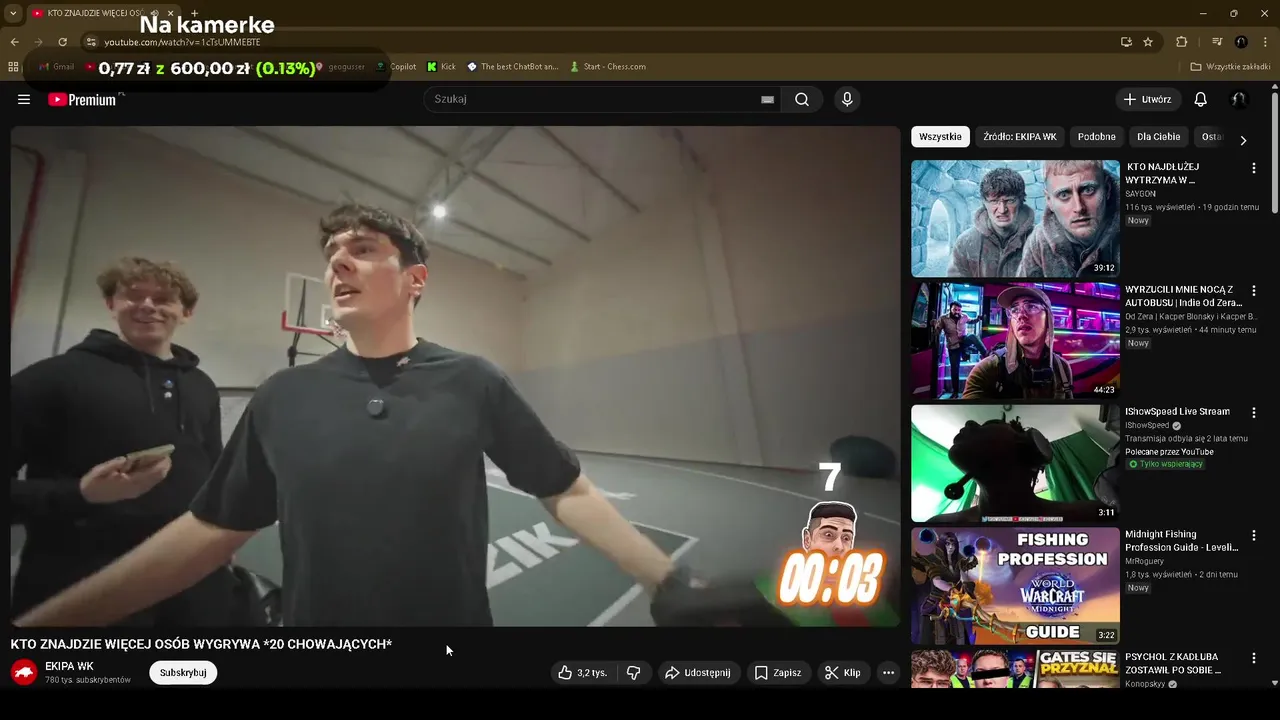Viewport: 1280px width, 720px height.
Task: Reload the page with refresh icon
Action: pos(62,42)
